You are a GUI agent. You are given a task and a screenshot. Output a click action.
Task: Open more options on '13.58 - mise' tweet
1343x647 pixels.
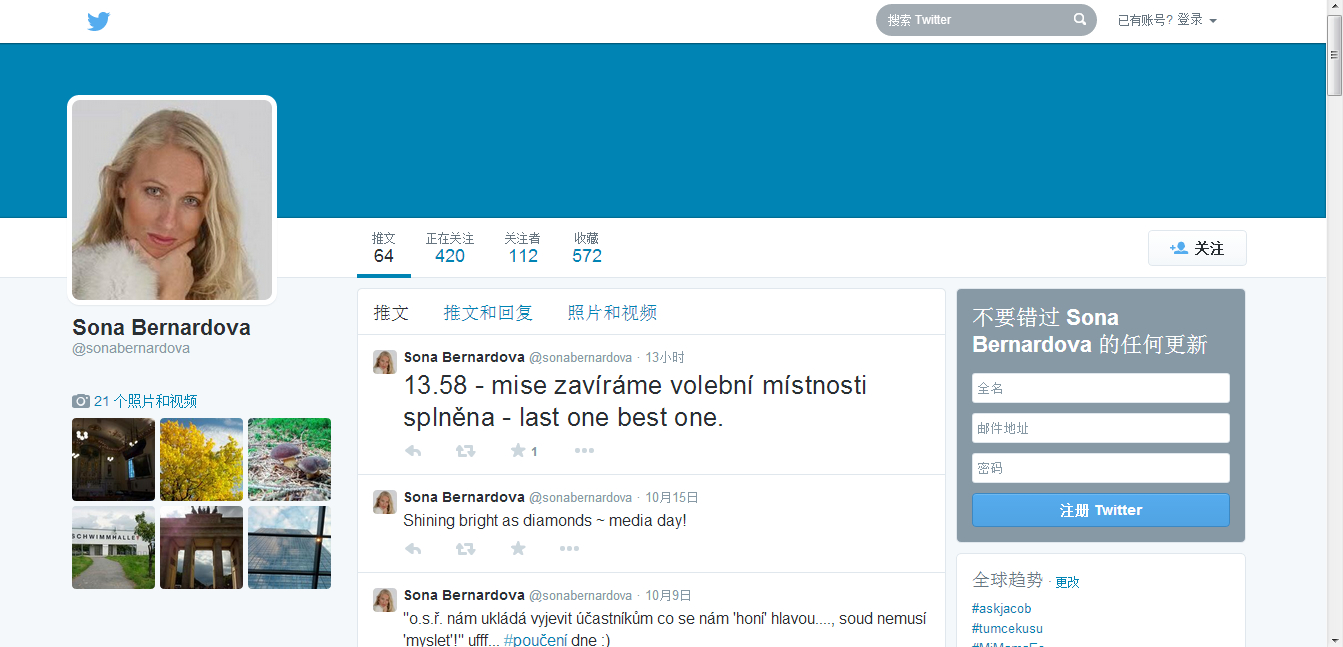click(584, 451)
